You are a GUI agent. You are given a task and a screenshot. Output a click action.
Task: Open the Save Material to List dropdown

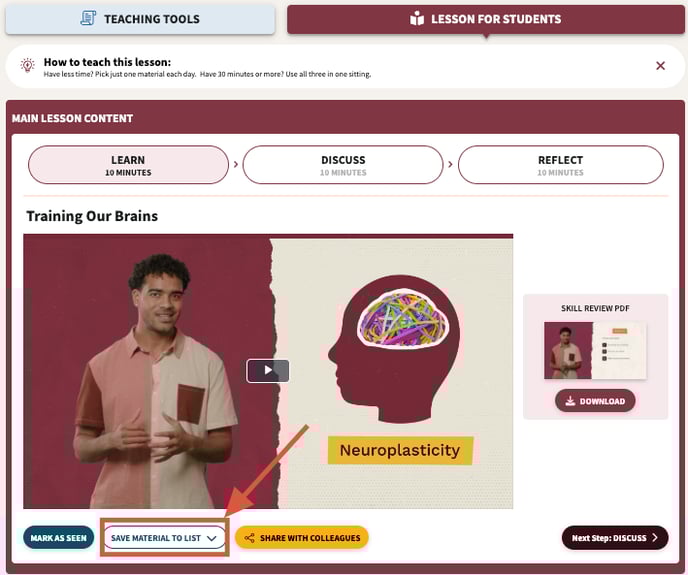(x=164, y=538)
